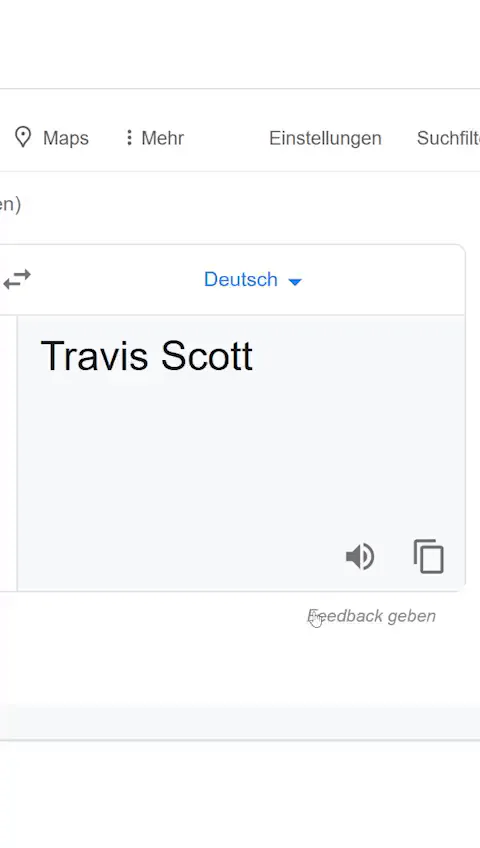Click the word Scott in the translation

click(x=207, y=356)
